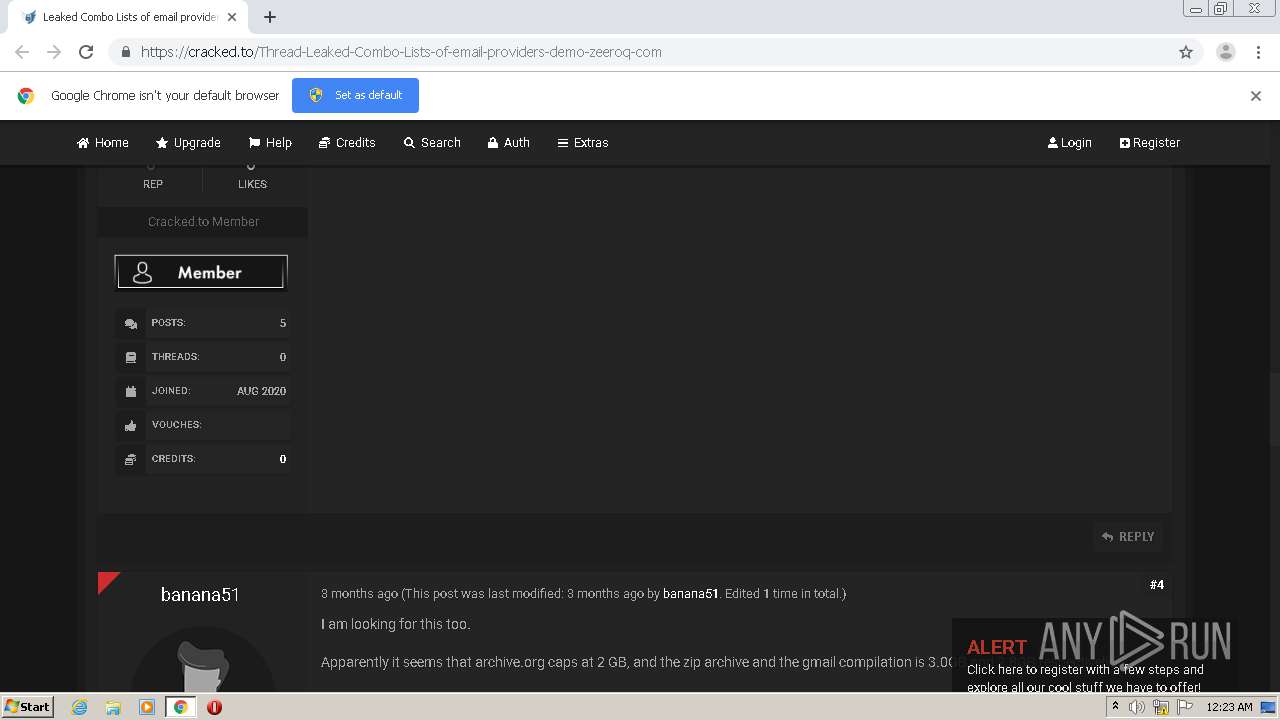Expand the Extras menu

[x=583, y=143]
